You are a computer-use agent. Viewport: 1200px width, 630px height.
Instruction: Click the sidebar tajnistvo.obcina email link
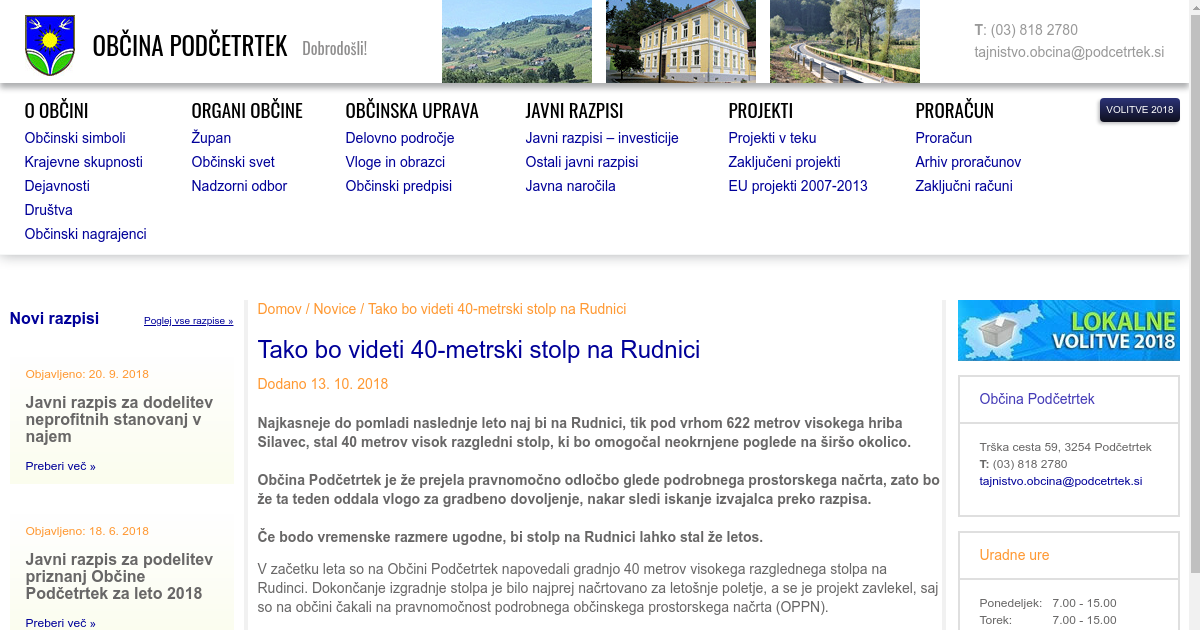1060,481
